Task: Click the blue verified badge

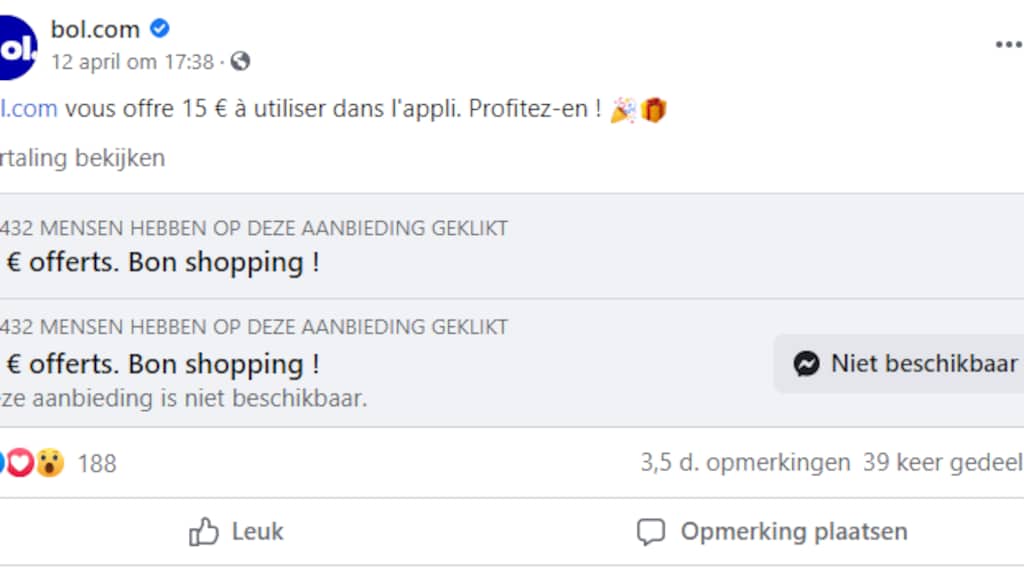Action: (160, 29)
